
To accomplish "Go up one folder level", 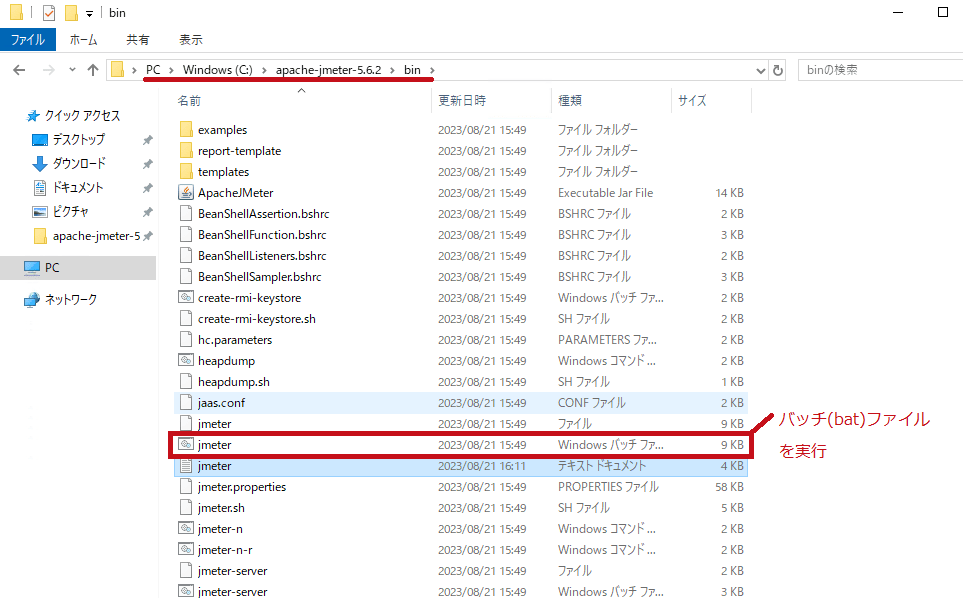I will 93,70.
